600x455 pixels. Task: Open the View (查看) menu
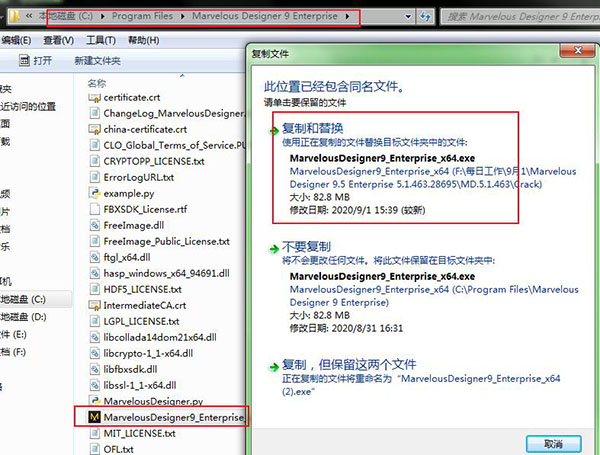pyautogui.click(x=59, y=40)
